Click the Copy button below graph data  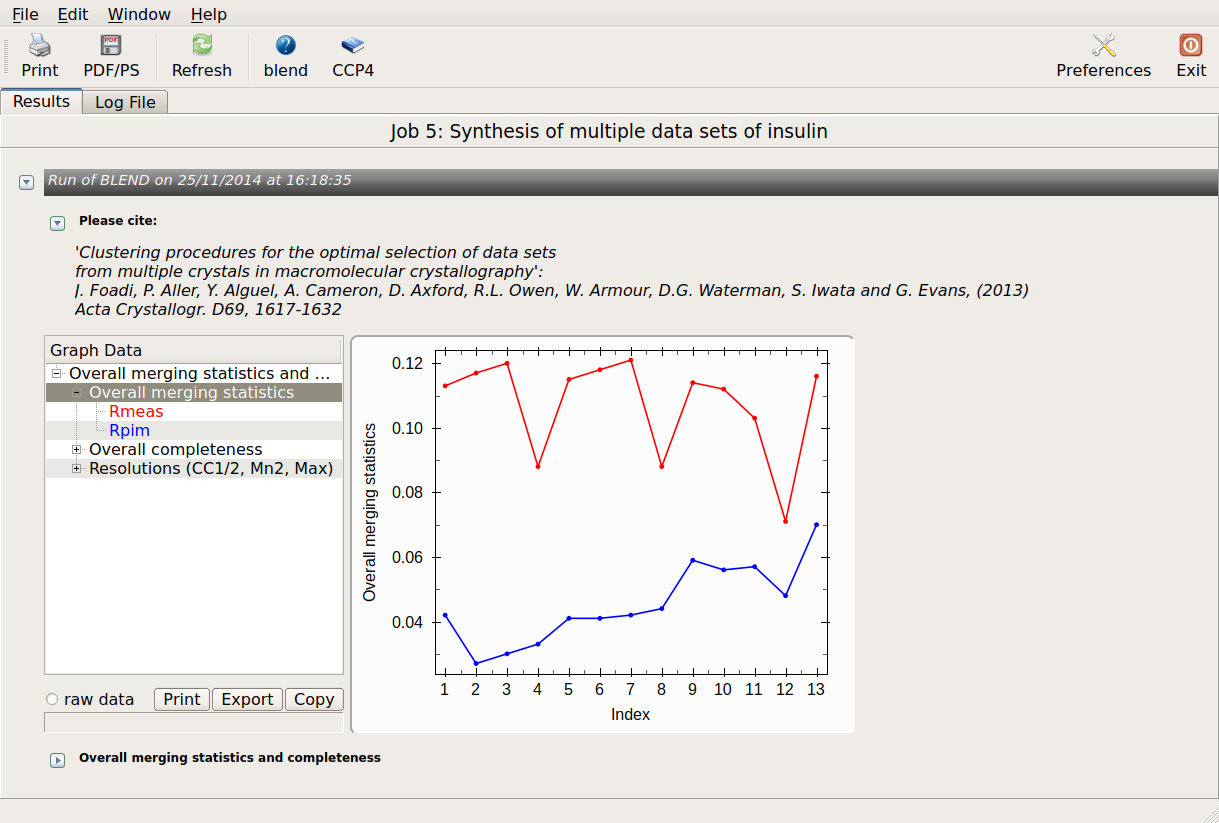tap(314, 700)
